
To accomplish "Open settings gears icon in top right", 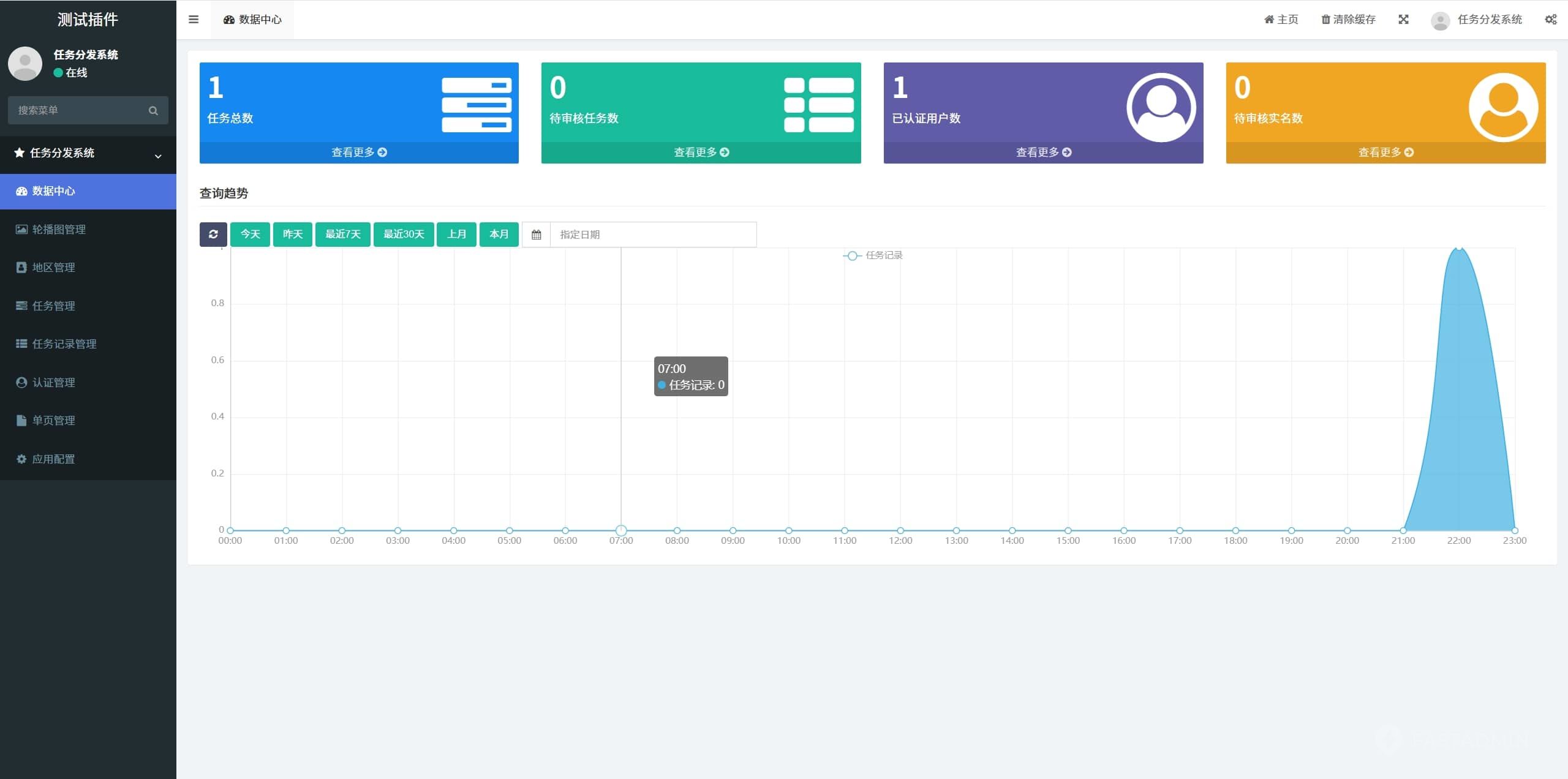I will 1550,20.
